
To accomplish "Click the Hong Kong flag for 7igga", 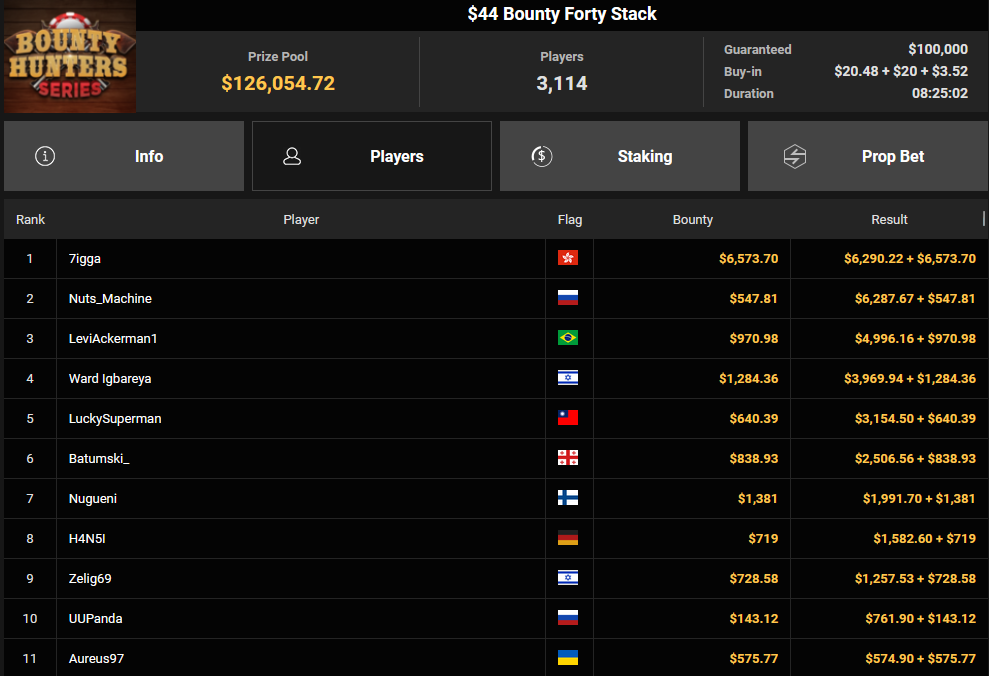I will click(x=568, y=258).
